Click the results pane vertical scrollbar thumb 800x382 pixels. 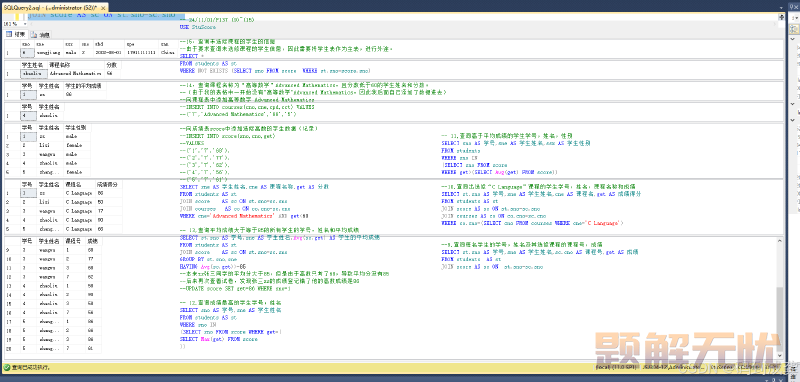(x=781, y=320)
